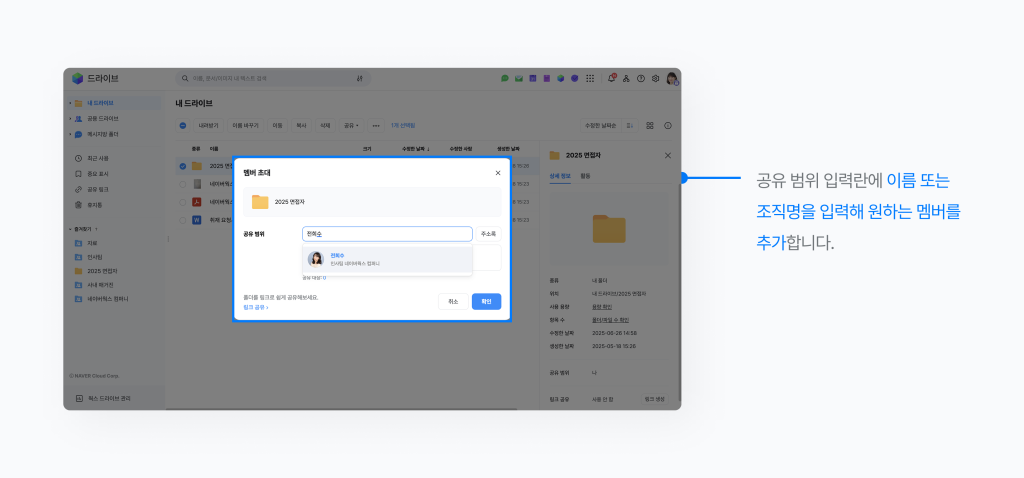This screenshot has height=478, width=1024.
Task: Click the organization chart icon
Action: click(626, 78)
